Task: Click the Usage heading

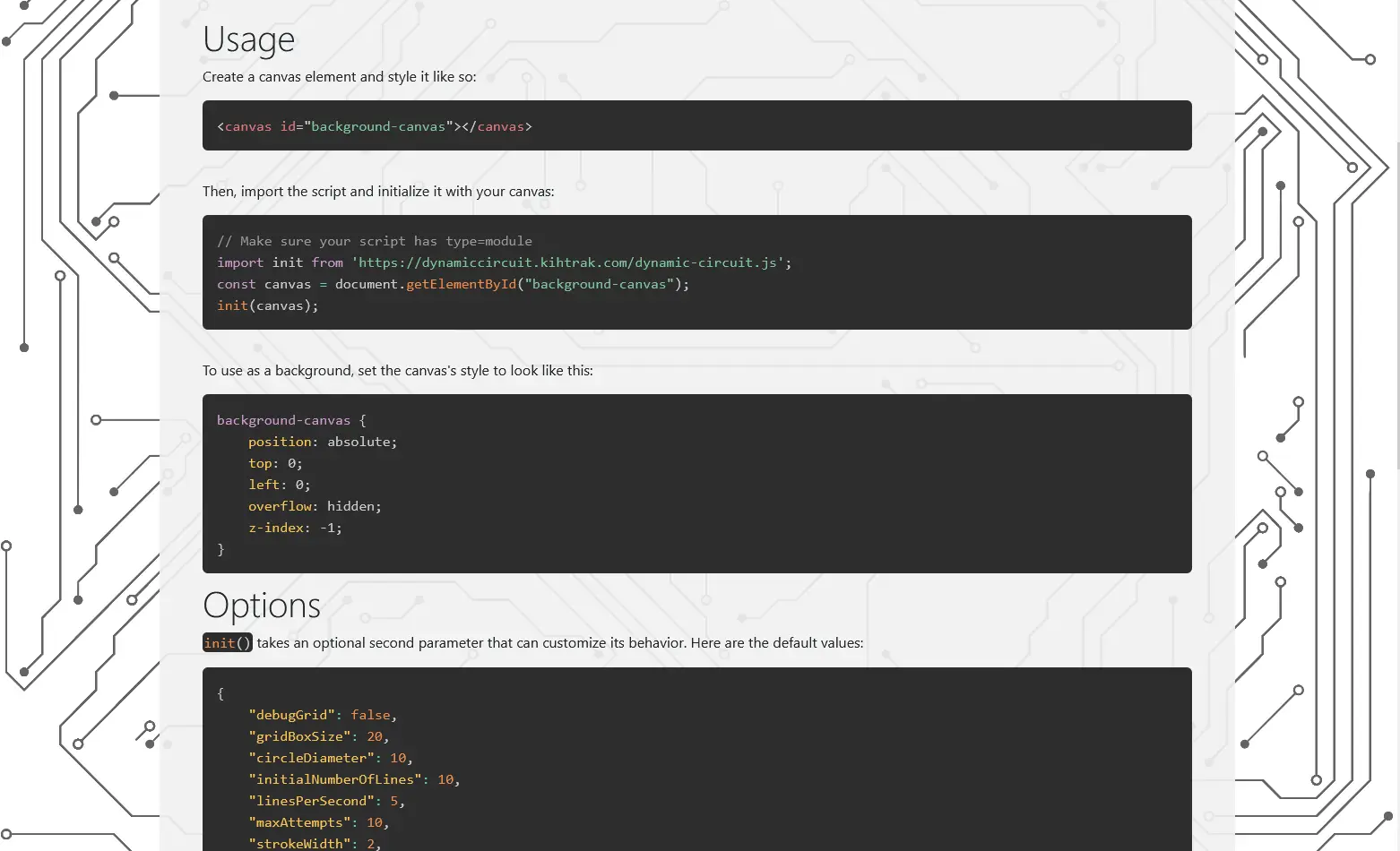Action: coord(249,39)
